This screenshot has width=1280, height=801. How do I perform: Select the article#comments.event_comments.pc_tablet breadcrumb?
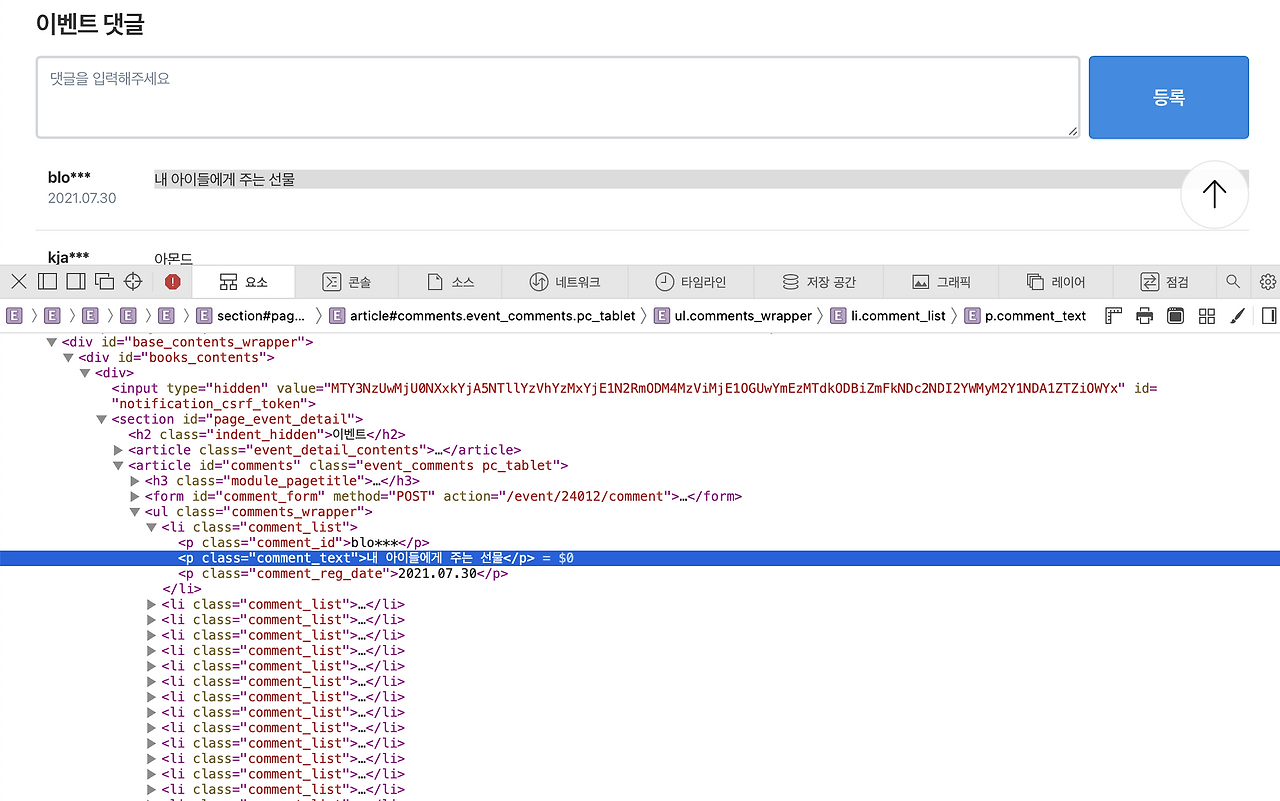coord(482,316)
